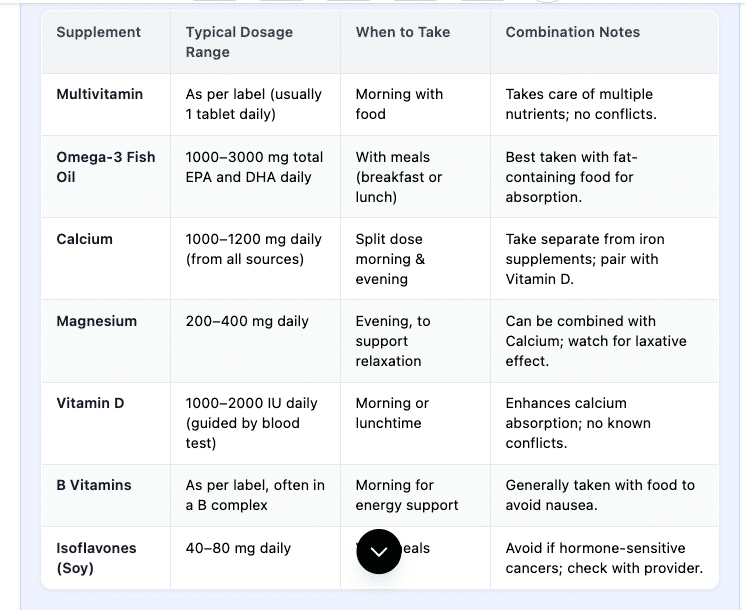Click the 'Split dose morning & evening' cell
The height and width of the screenshot is (610, 745).
[x=390, y=259]
